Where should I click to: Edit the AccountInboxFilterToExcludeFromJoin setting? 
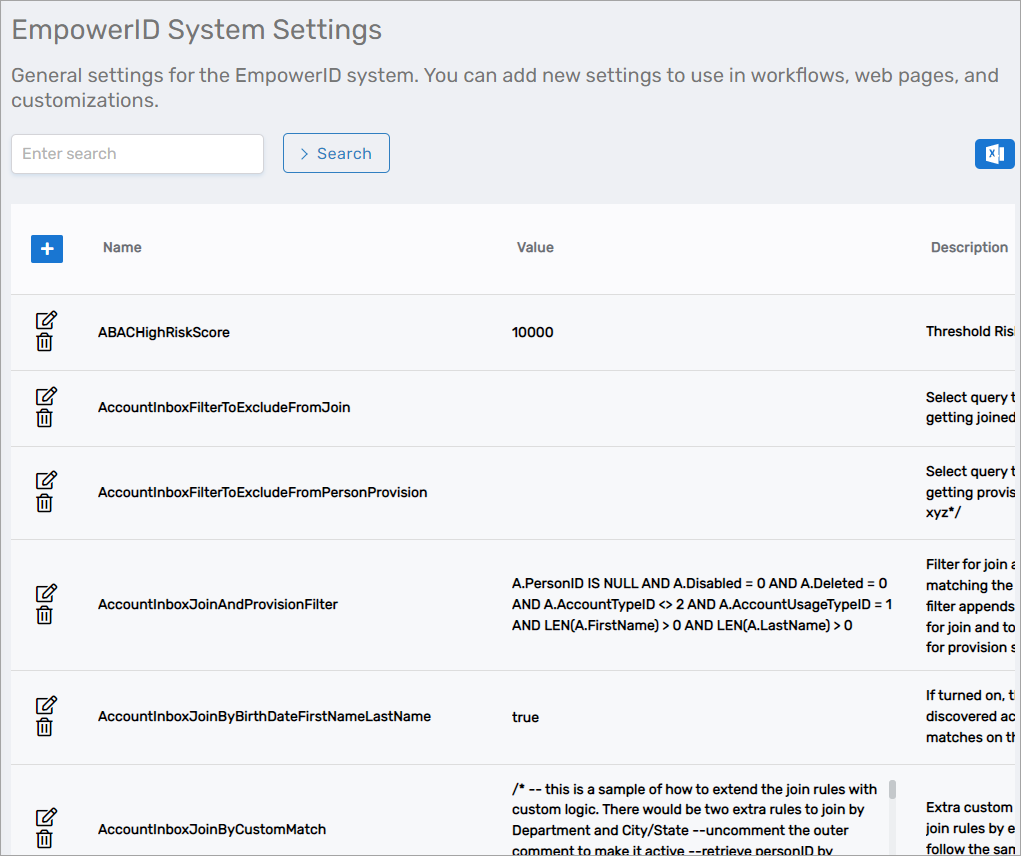(45, 396)
